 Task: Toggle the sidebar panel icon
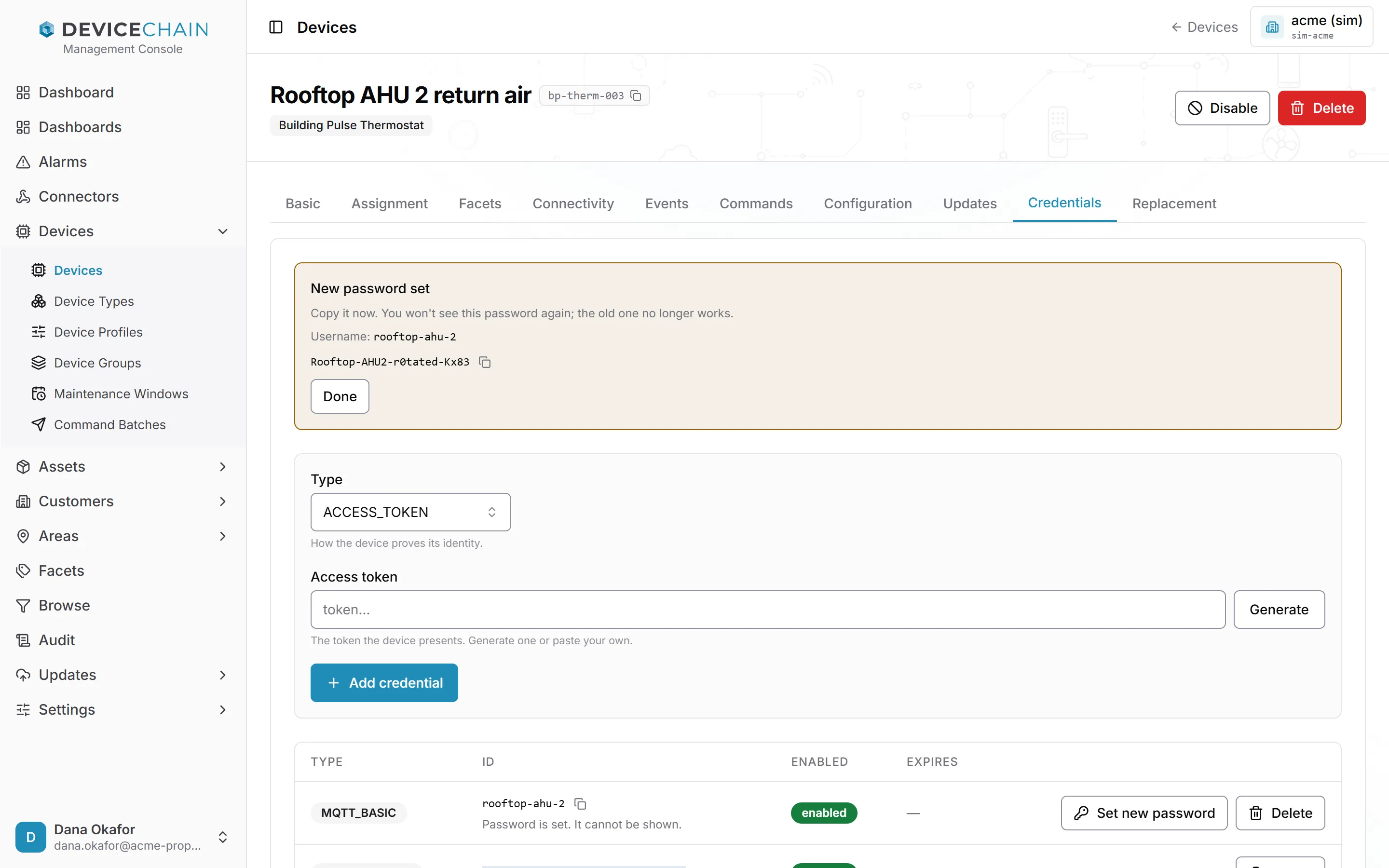[275, 27]
